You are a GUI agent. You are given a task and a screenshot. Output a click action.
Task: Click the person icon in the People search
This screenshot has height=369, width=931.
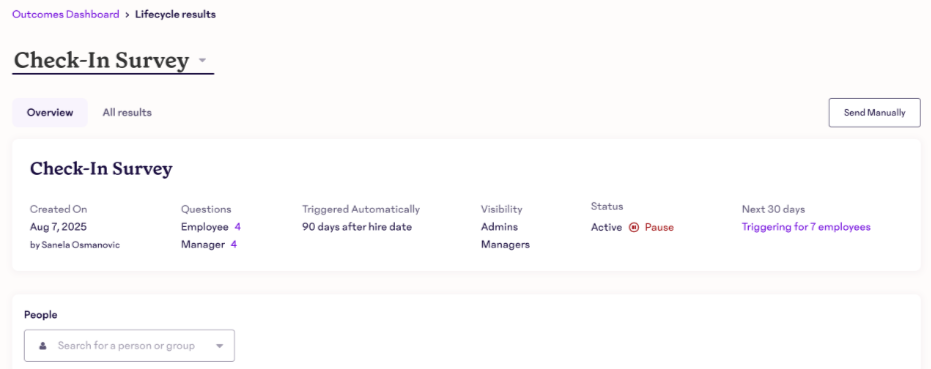tap(43, 346)
